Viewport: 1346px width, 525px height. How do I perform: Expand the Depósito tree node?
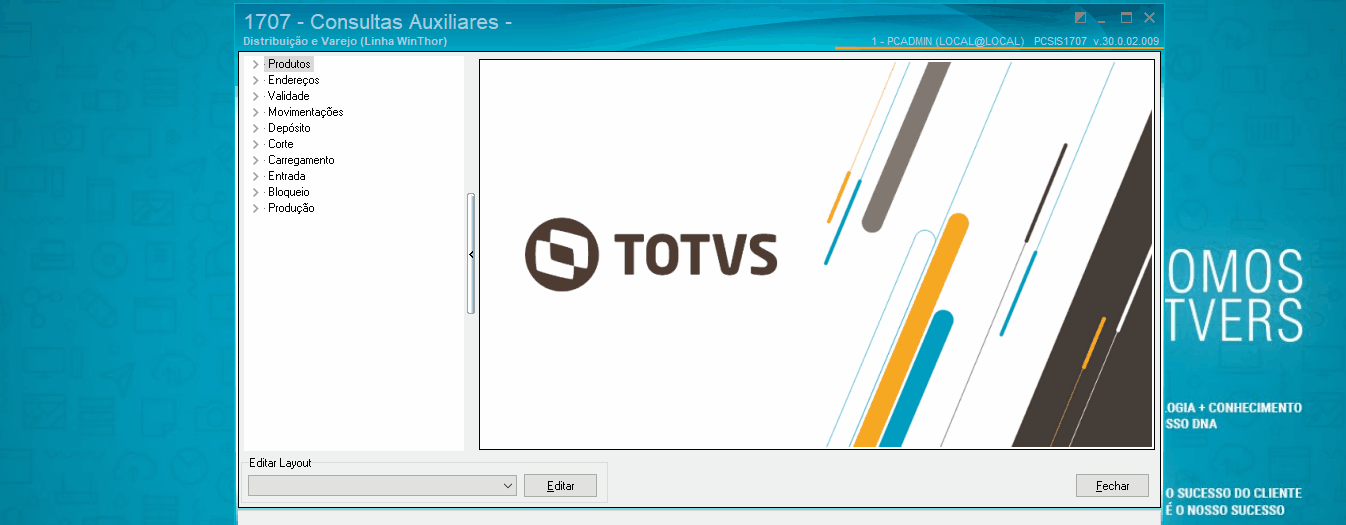[256, 128]
